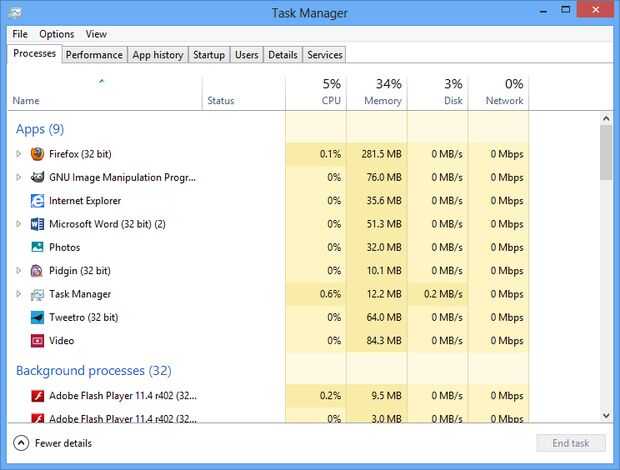The height and width of the screenshot is (470, 620).
Task: Open the Startup tab
Action: point(209,55)
